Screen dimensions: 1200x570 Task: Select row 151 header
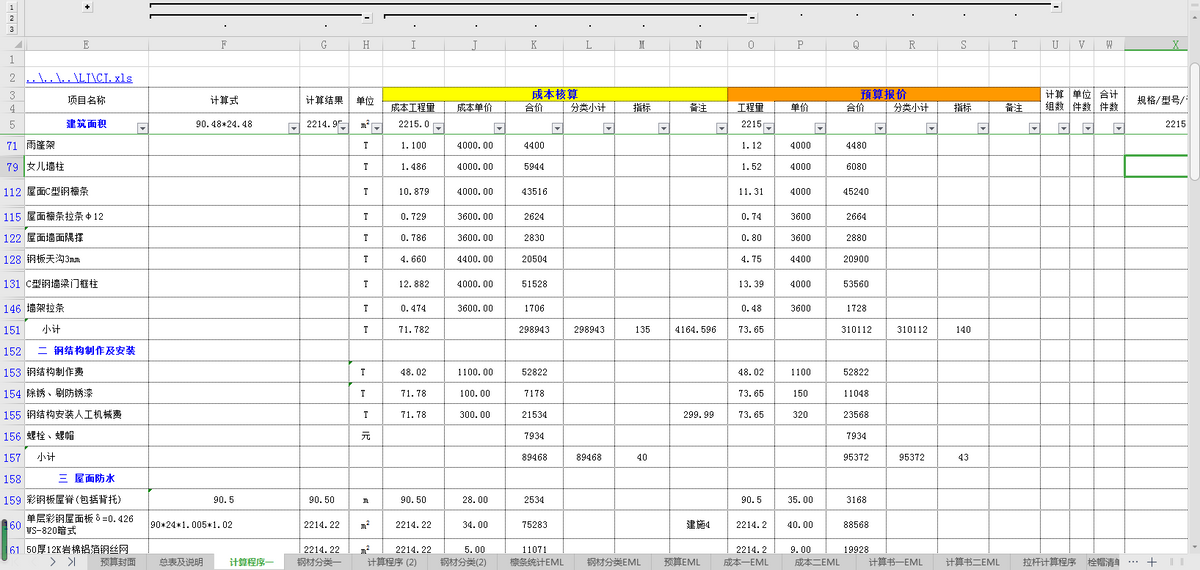pyautogui.click(x=12, y=329)
